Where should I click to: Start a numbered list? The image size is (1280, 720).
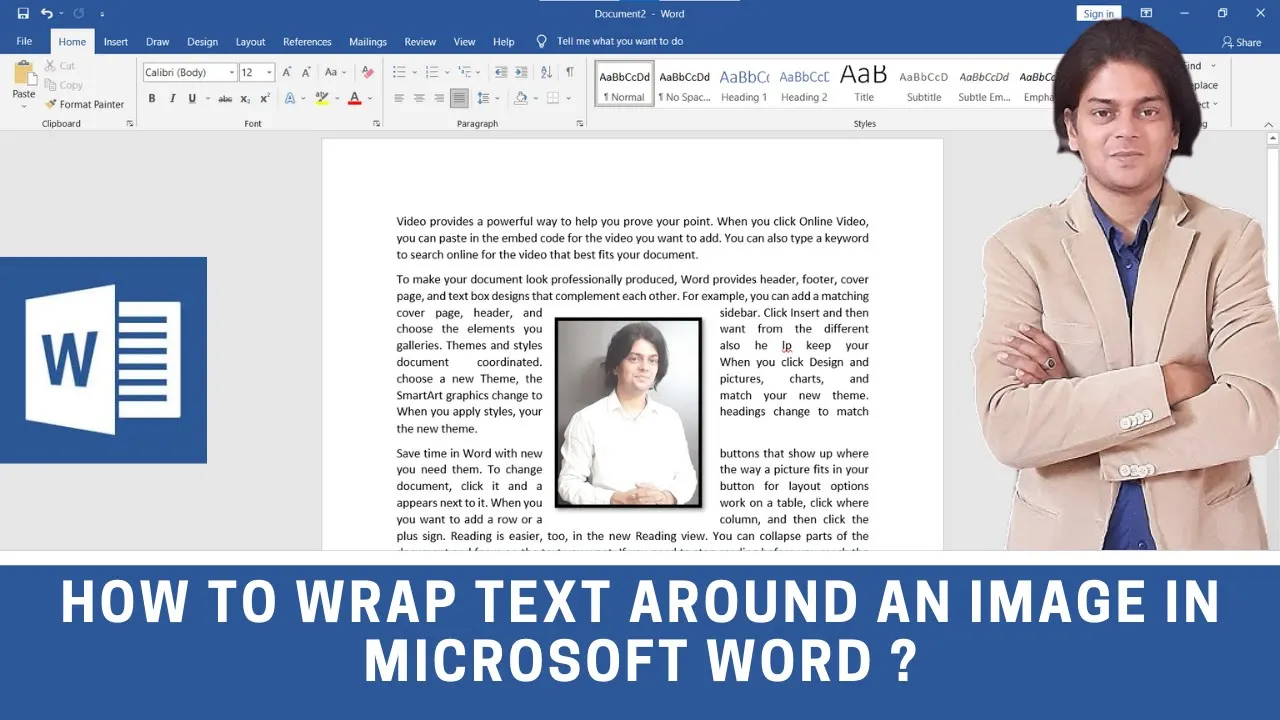pos(432,72)
